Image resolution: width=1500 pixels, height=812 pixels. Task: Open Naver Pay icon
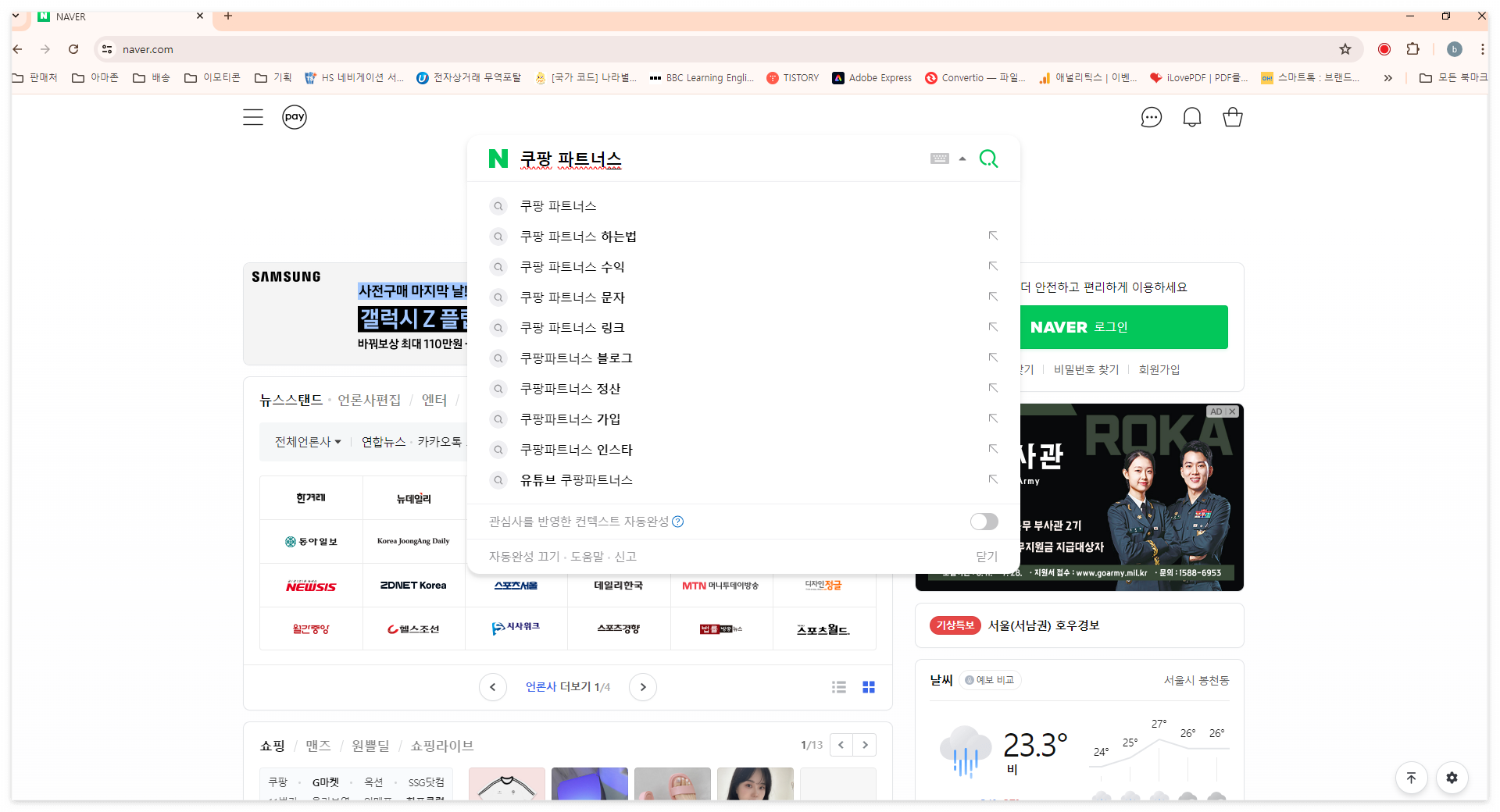pos(295,117)
